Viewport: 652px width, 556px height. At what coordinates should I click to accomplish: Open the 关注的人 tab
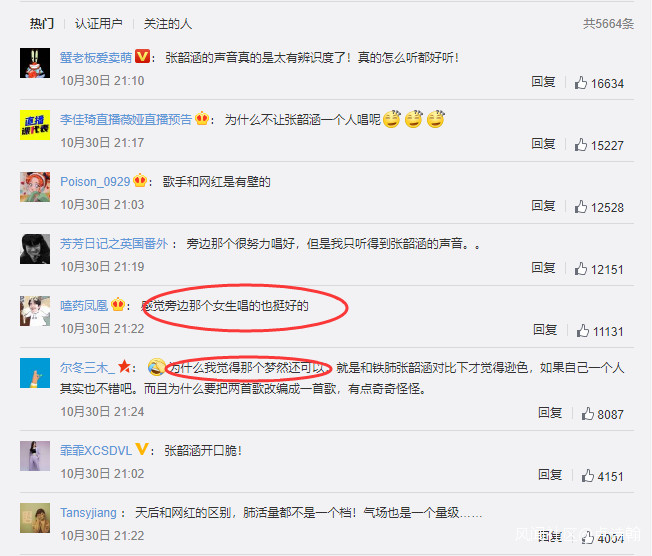click(168, 24)
